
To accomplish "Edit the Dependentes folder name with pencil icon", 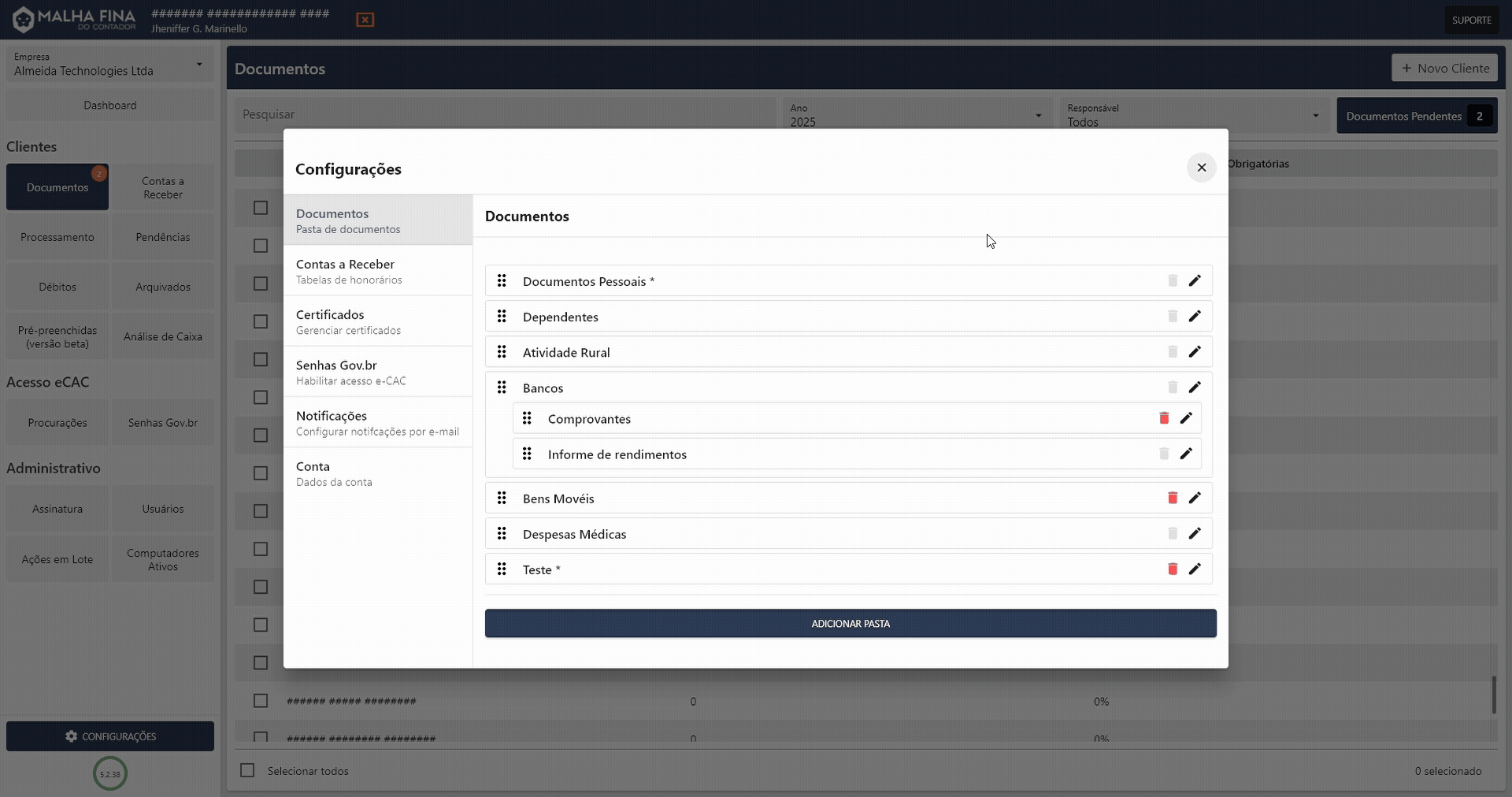I will point(1195,316).
